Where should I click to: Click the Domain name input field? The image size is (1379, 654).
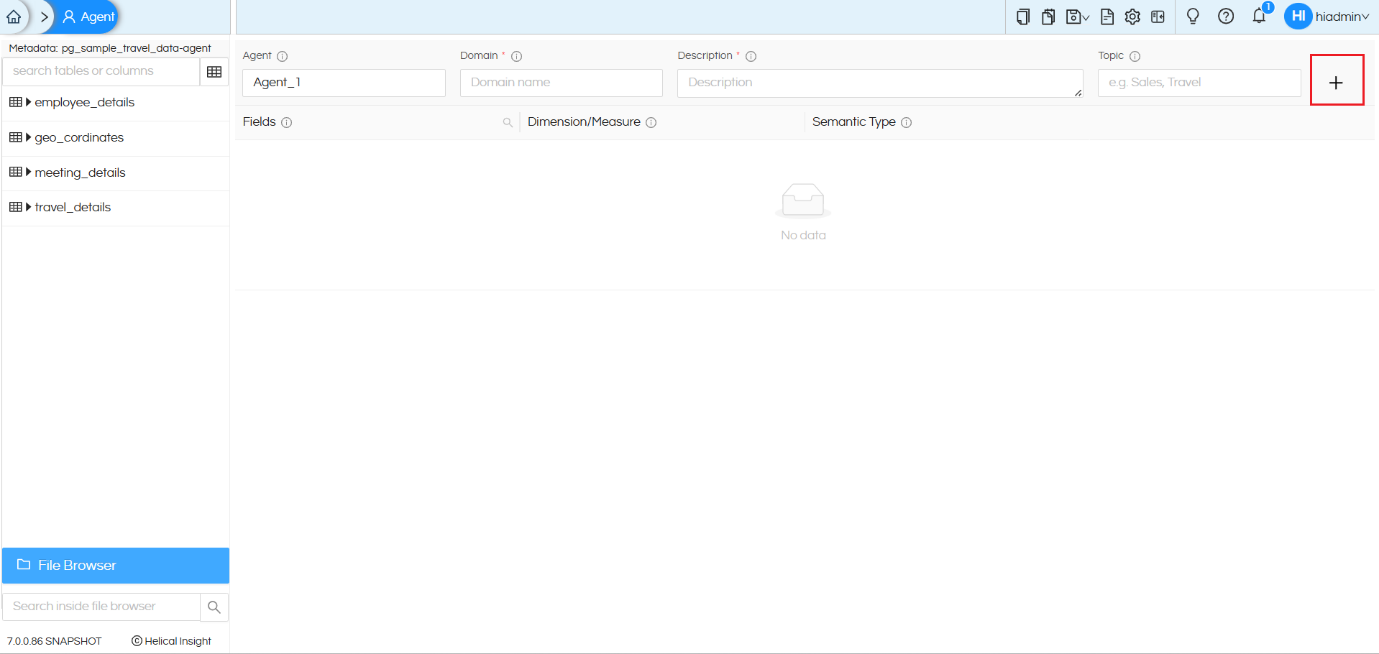[x=561, y=82]
